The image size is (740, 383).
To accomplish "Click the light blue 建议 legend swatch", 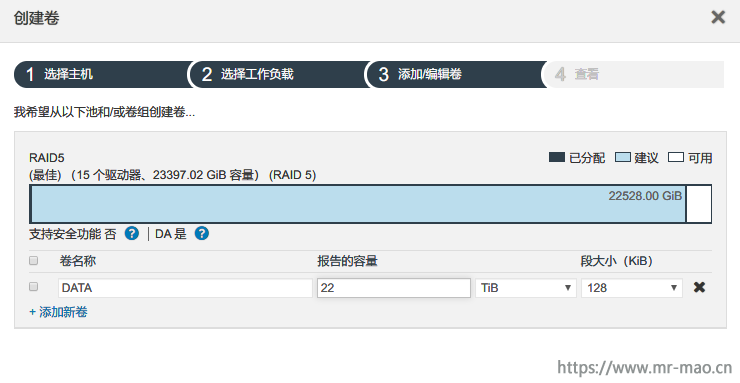I will (622, 157).
